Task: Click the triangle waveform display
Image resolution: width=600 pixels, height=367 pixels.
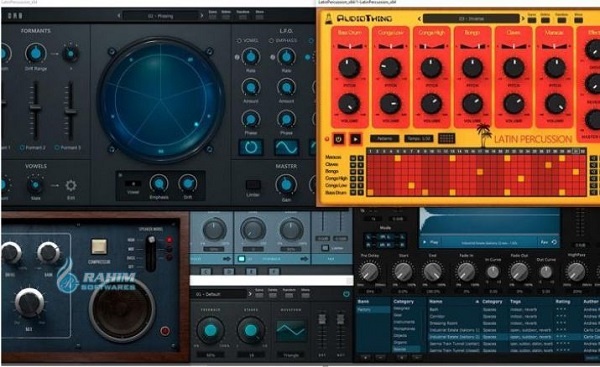Action: pyautogui.click(x=291, y=330)
